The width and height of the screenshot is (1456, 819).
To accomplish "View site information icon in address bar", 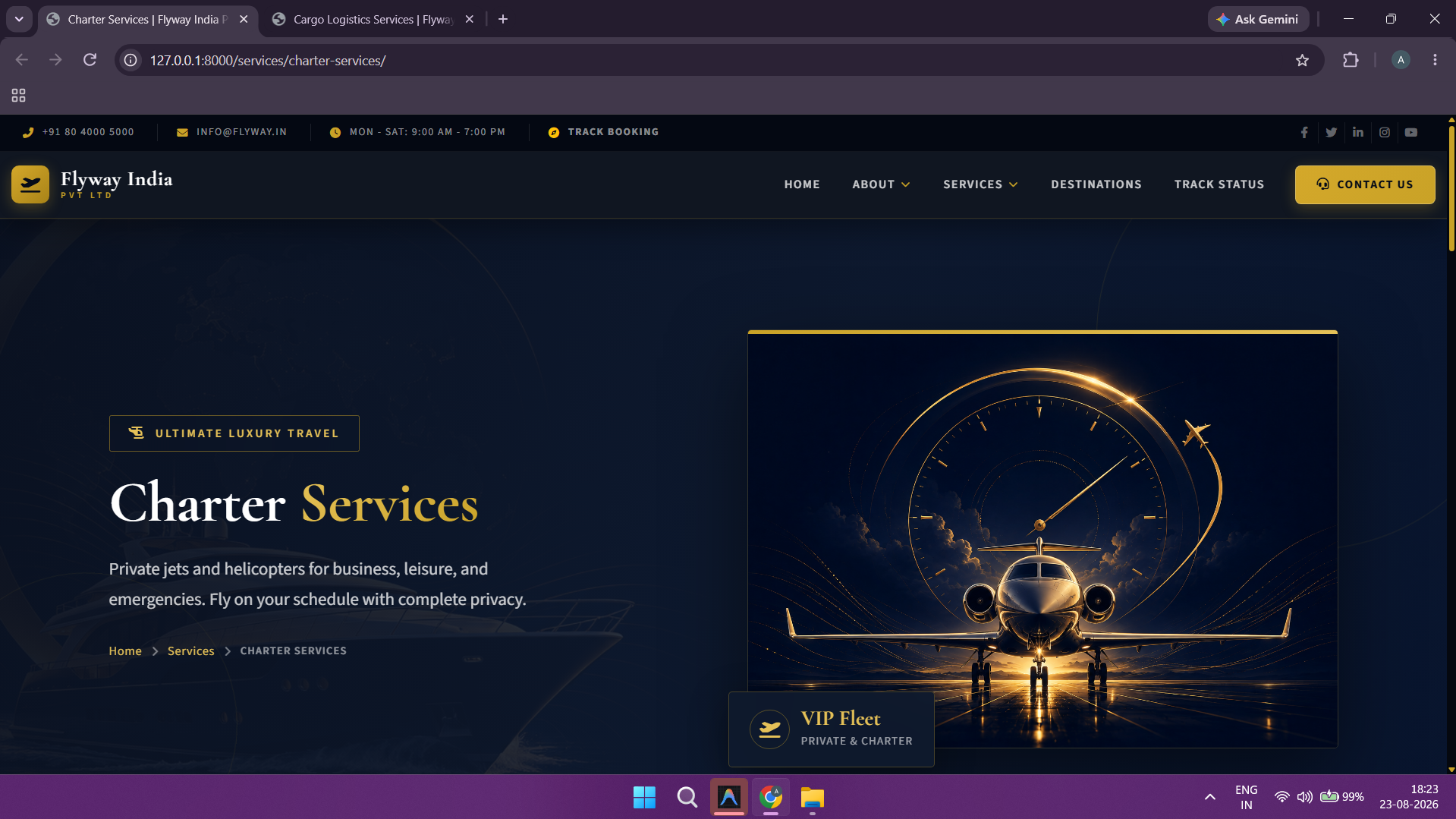I will point(131,60).
